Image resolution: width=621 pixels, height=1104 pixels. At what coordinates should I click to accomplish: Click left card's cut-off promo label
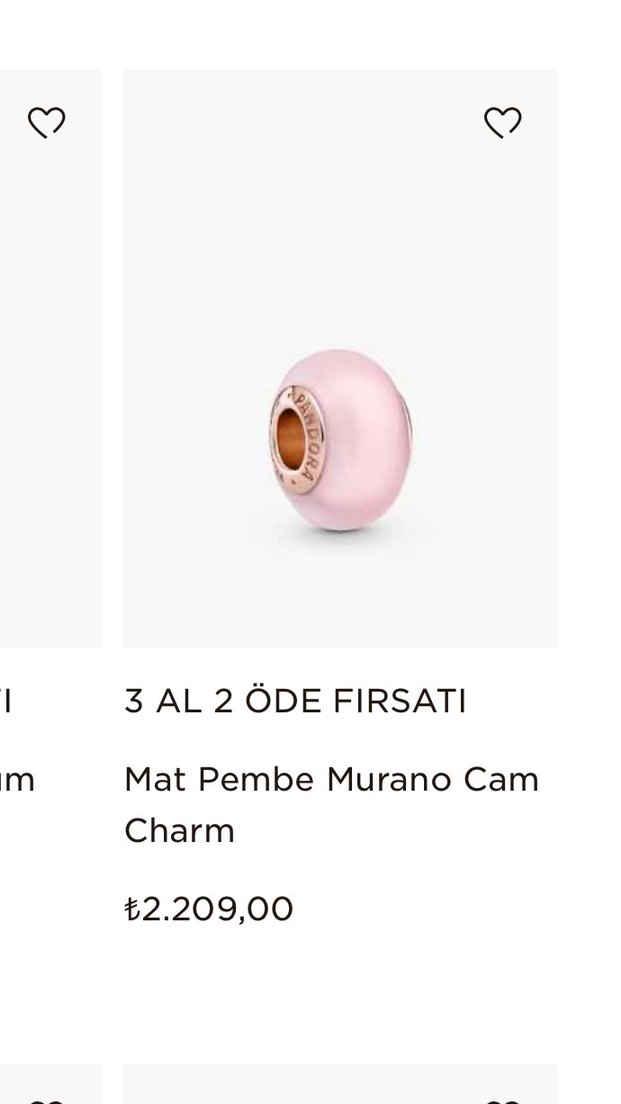pyautogui.click(x=6, y=701)
